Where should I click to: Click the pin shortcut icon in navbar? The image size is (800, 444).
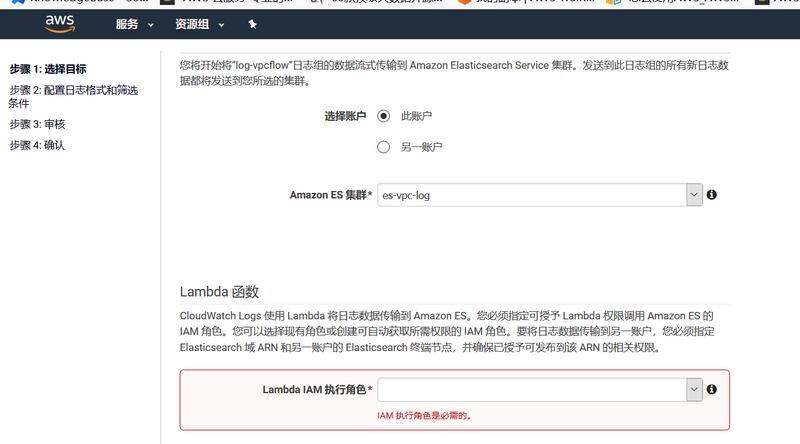click(x=252, y=24)
